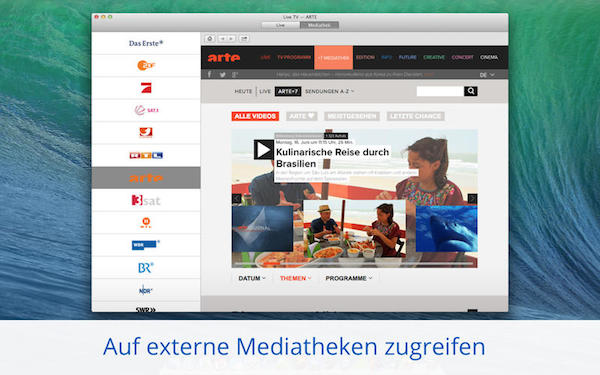Click the Kulinarische Reise durch Brasilien title
Image resolution: width=600 pixels, height=375 pixels.
(332, 158)
